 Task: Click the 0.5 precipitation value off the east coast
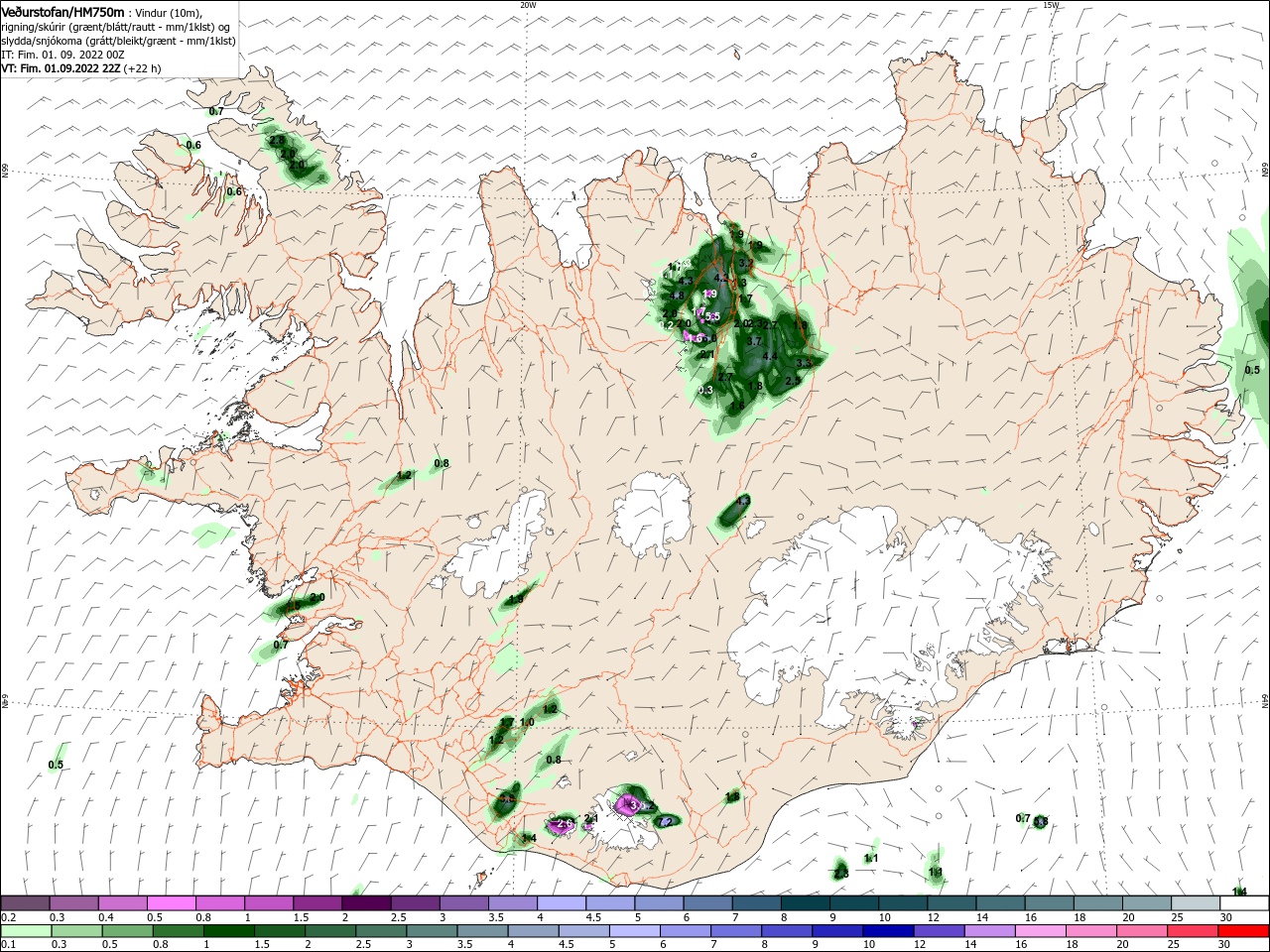(x=1252, y=370)
